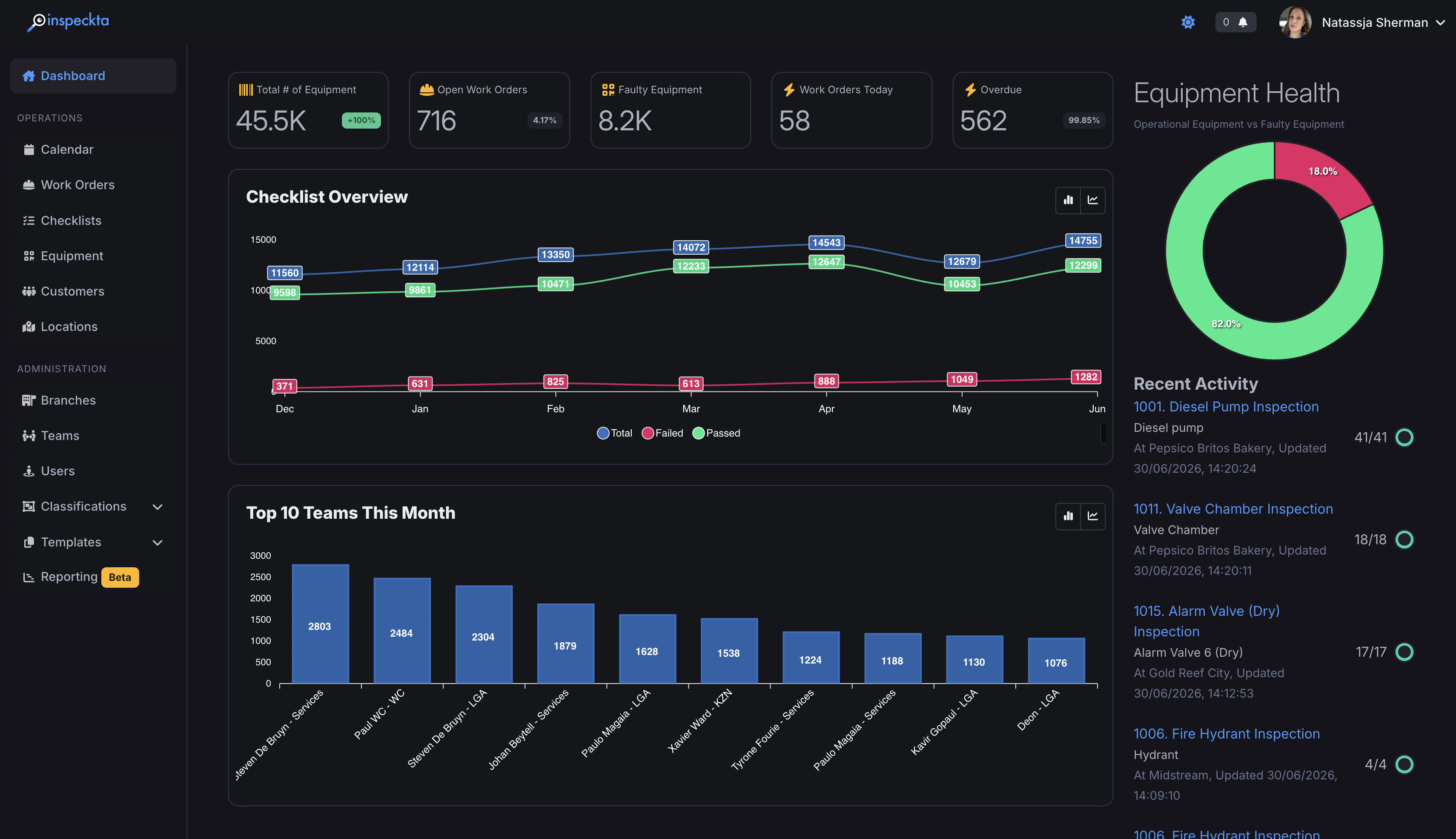Click the Dashboard home icon
Screen dimensions: 1456x839
coord(28,76)
